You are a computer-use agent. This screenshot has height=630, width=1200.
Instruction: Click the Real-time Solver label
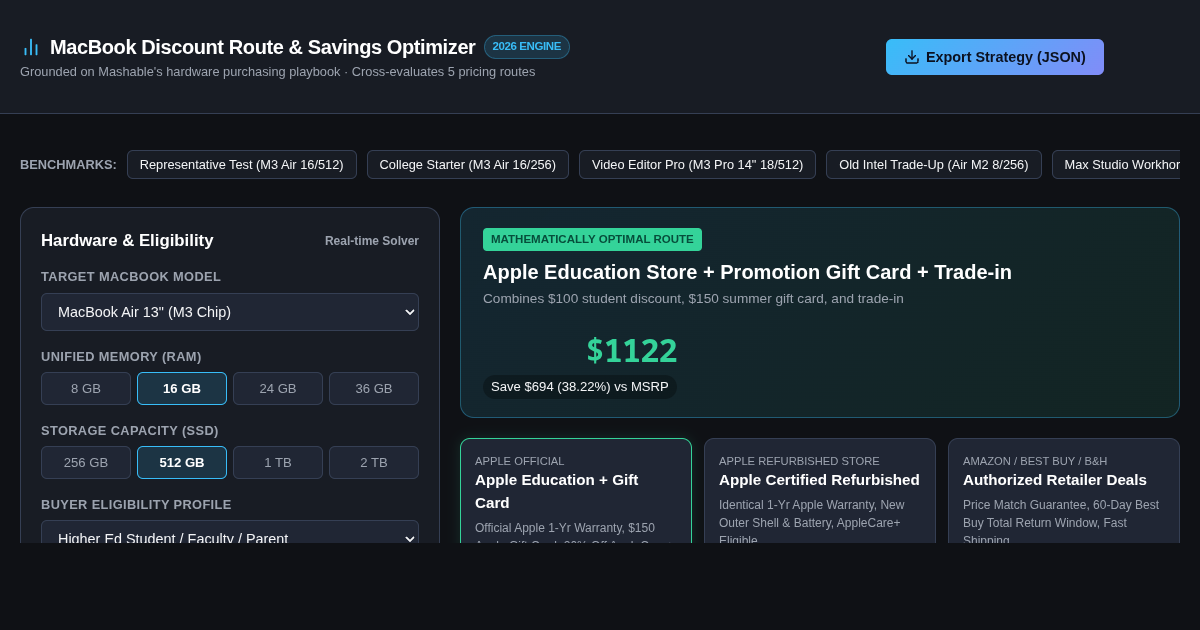coord(372,241)
